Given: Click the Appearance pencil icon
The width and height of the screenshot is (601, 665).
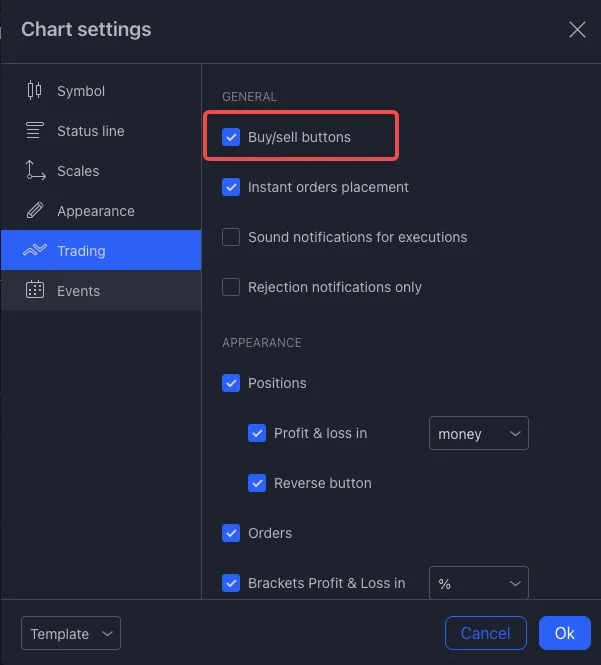Looking at the screenshot, I should click(35, 211).
